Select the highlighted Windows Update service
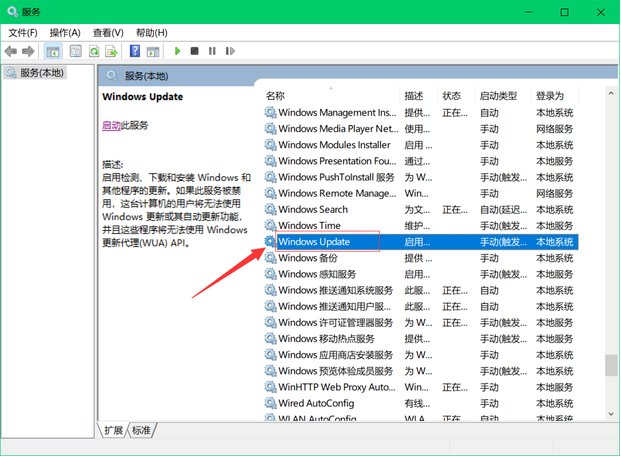Image resolution: width=621 pixels, height=457 pixels. 421,242
